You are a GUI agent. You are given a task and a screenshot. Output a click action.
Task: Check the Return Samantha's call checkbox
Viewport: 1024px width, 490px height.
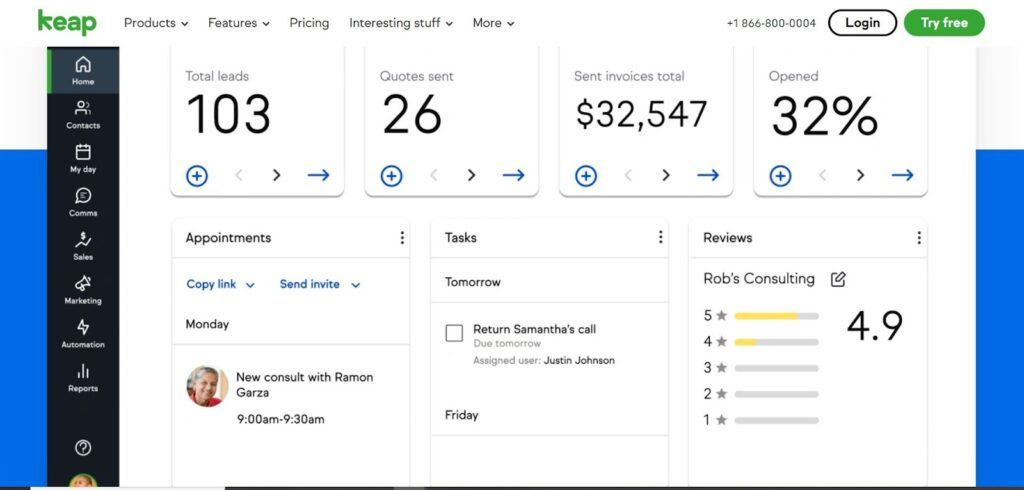[454, 333]
